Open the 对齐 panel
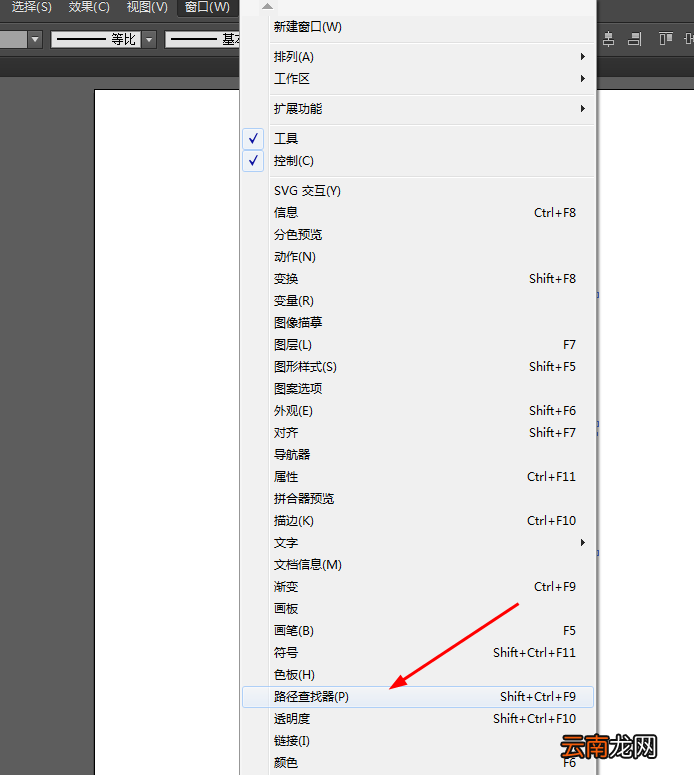 418,432
